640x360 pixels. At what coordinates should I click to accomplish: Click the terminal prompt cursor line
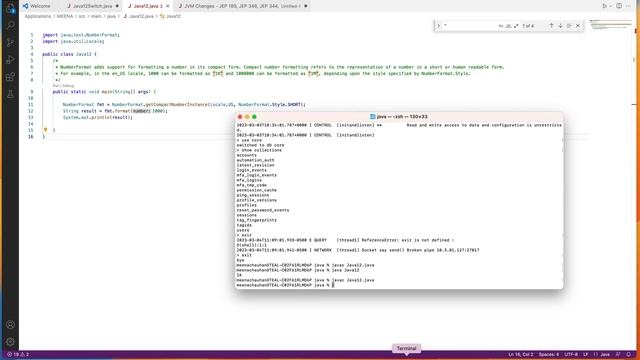click(285, 285)
